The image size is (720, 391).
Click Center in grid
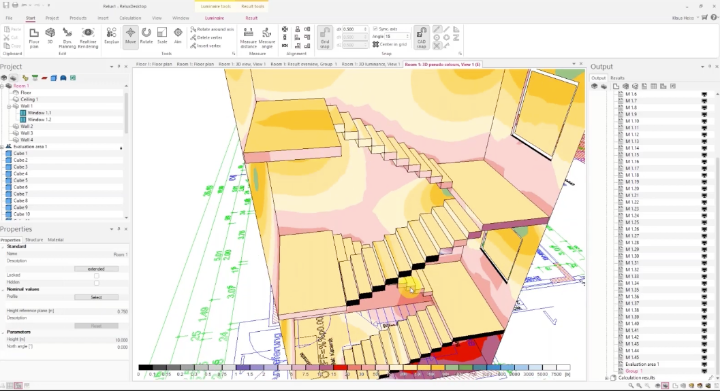click(389, 45)
